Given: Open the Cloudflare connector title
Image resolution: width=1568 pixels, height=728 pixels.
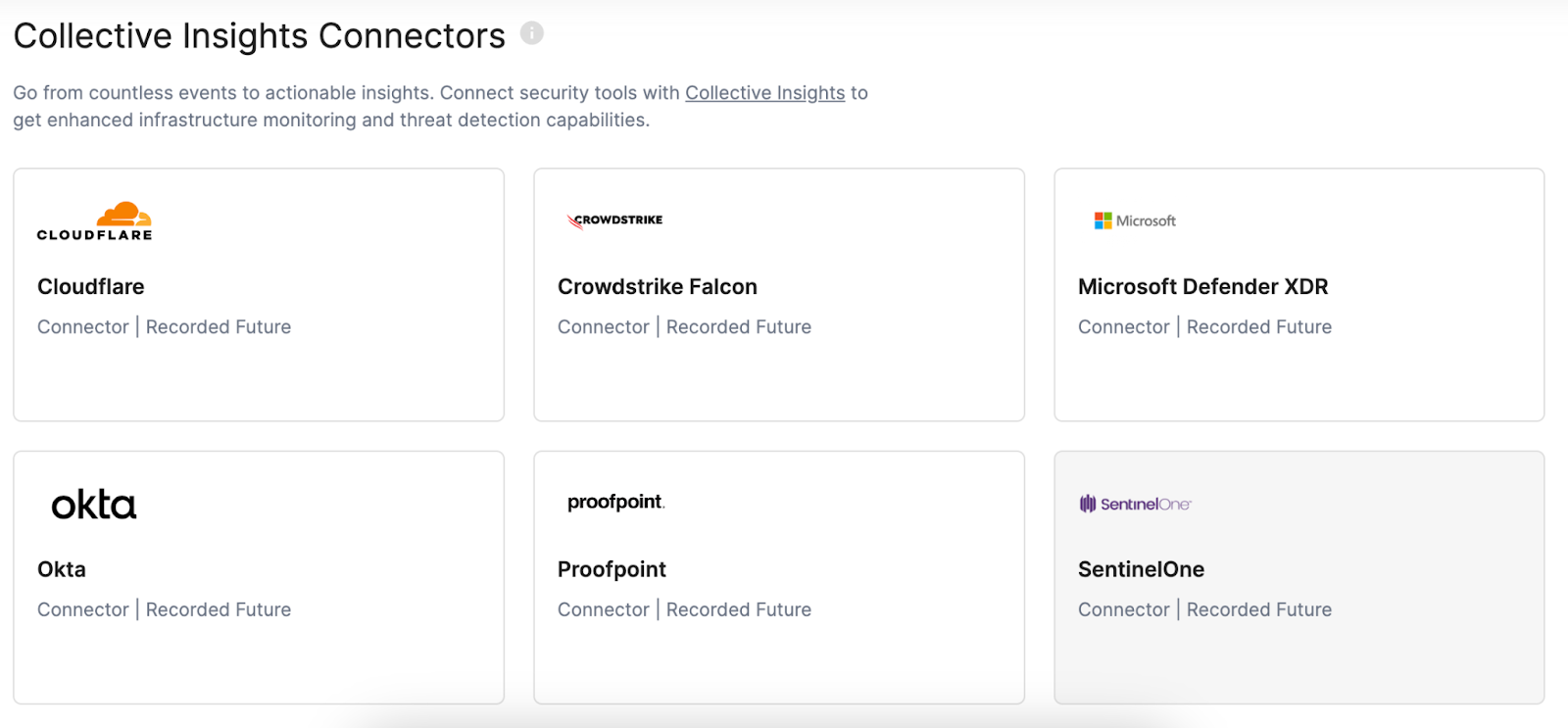Looking at the screenshot, I should point(91,287).
